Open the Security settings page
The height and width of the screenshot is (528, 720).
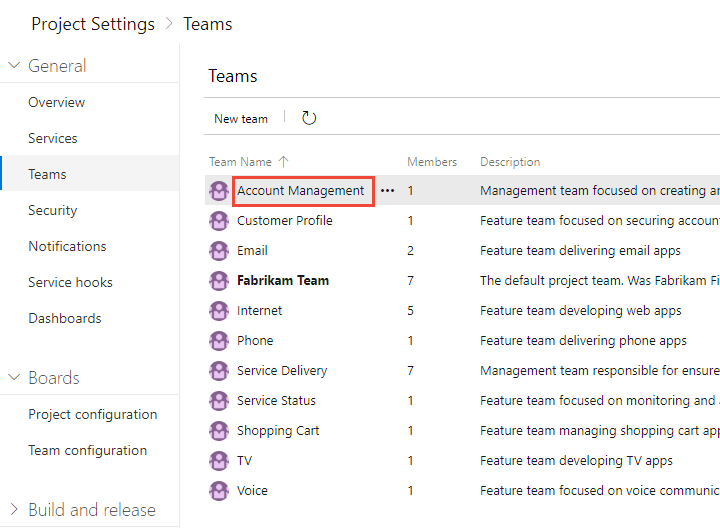(x=53, y=210)
